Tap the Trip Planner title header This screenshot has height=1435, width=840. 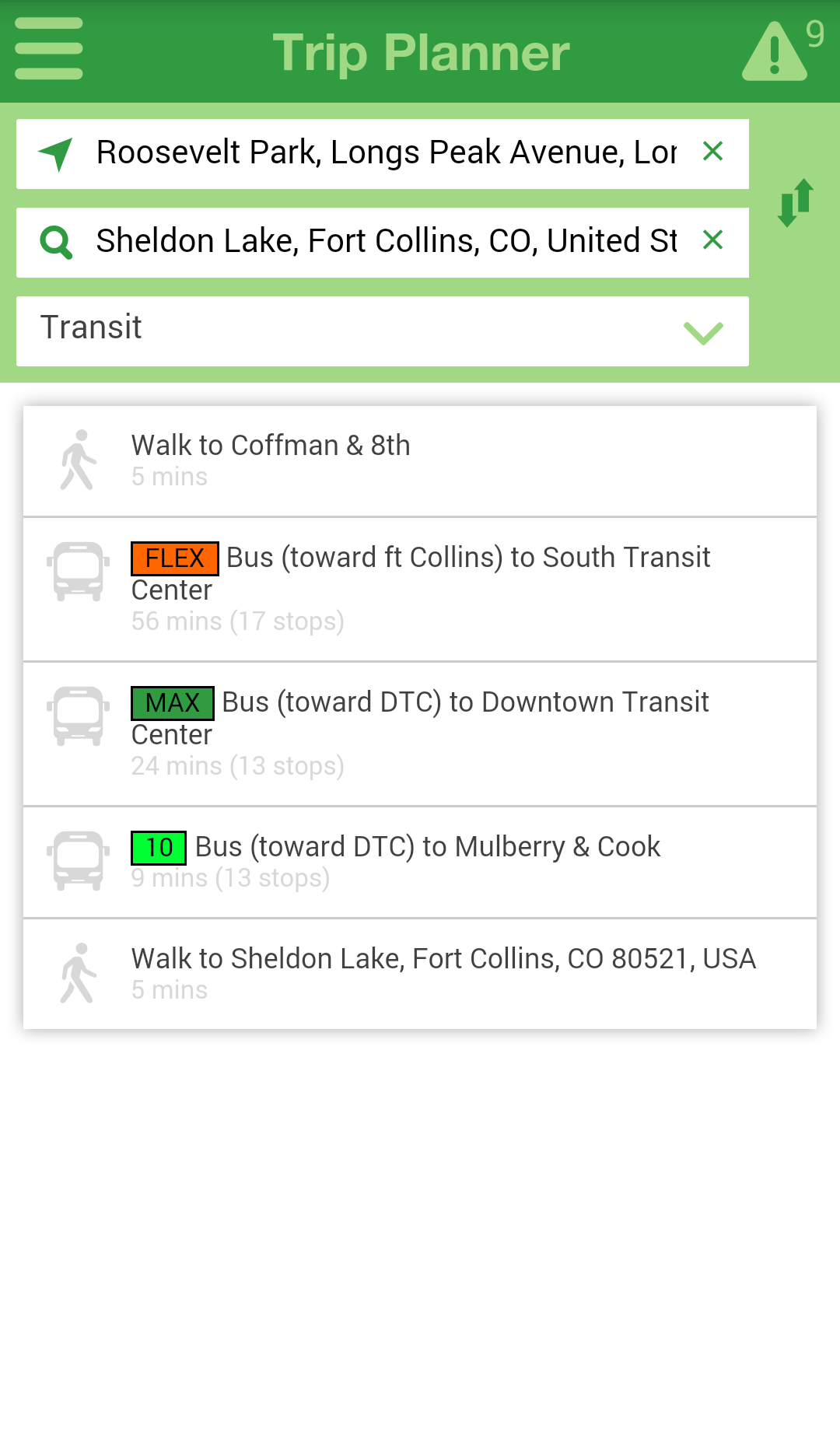click(421, 53)
